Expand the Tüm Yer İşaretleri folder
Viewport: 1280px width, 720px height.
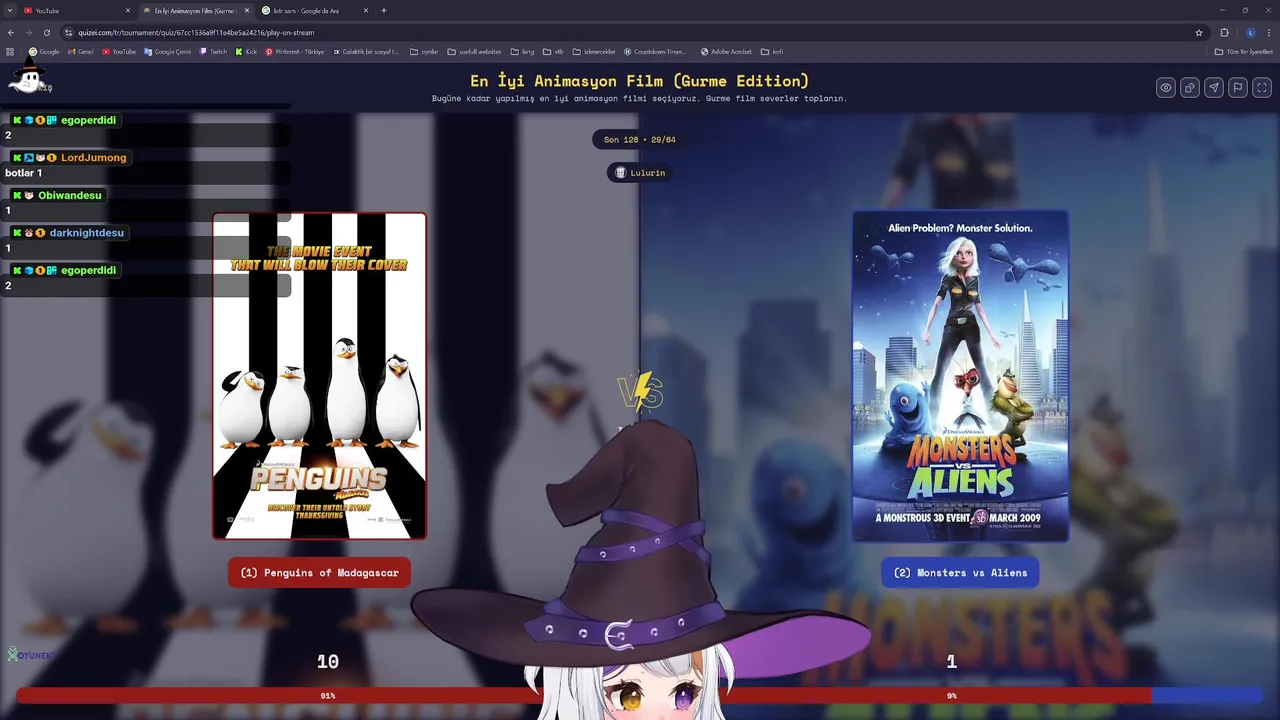pyautogui.click(x=1244, y=51)
